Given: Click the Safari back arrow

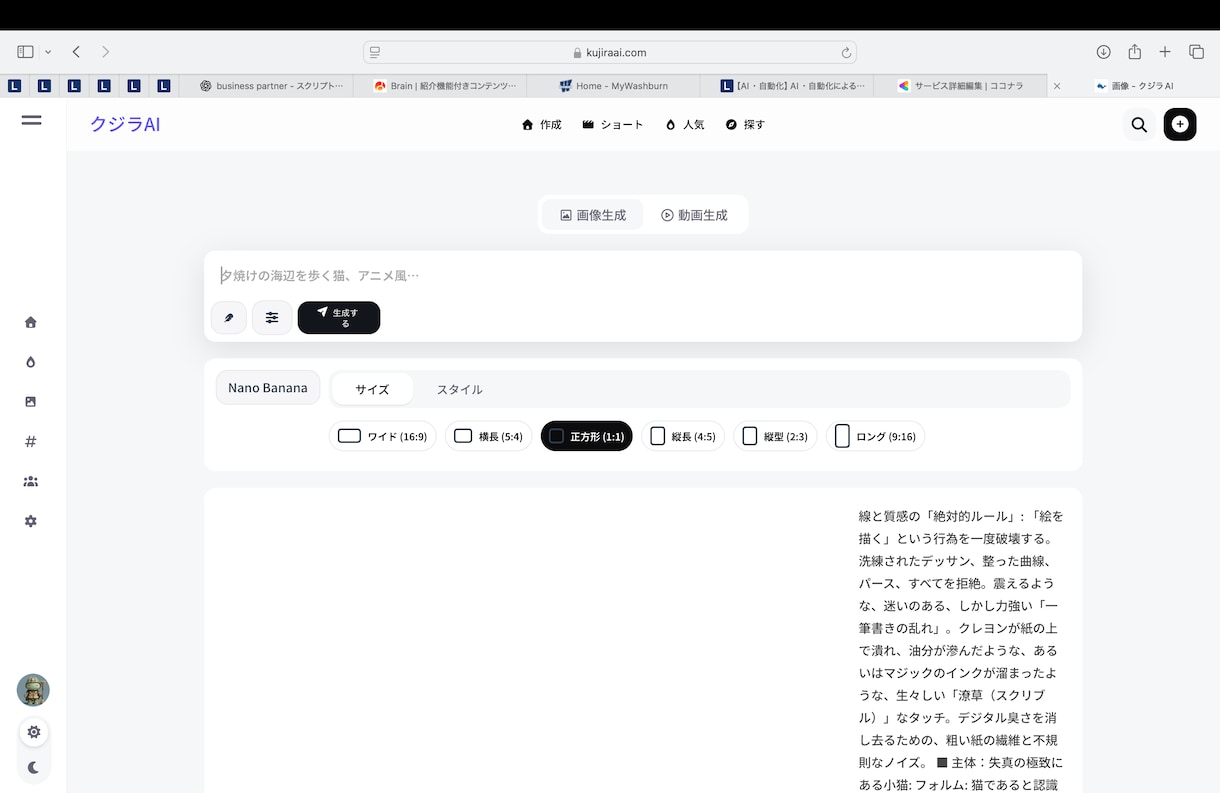Looking at the screenshot, I should [76, 52].
